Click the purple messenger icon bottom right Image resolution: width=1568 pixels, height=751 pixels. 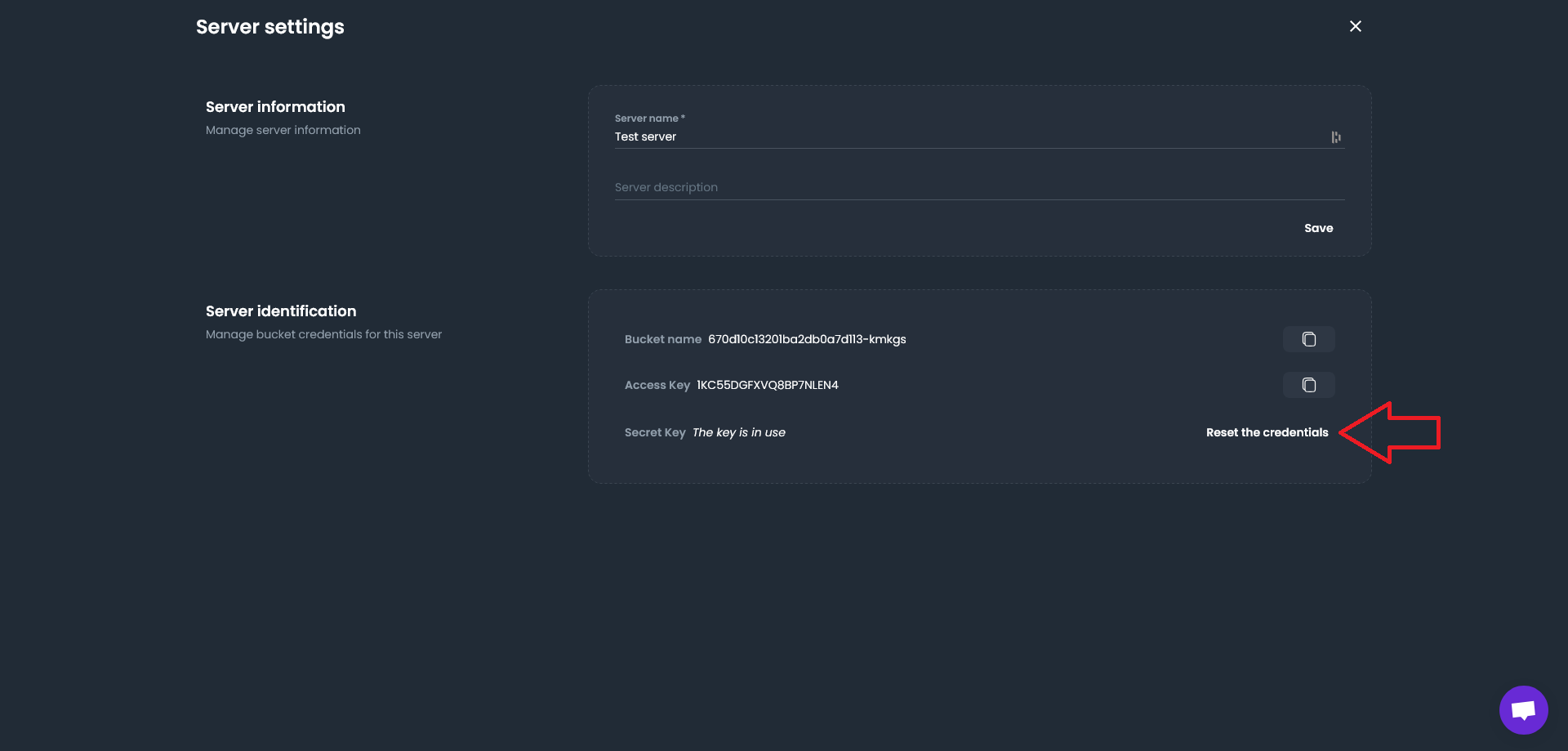coord(1523,709)
